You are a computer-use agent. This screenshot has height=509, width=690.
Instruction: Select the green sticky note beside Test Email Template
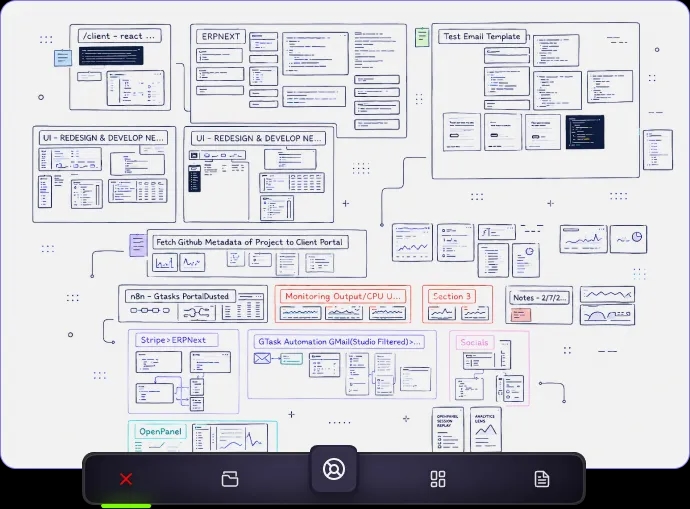click(422, 37)
